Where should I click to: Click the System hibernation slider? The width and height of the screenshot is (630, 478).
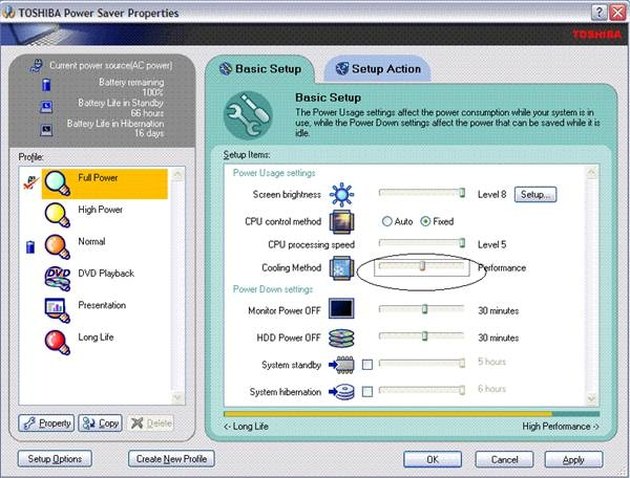(x=422, y=390)
